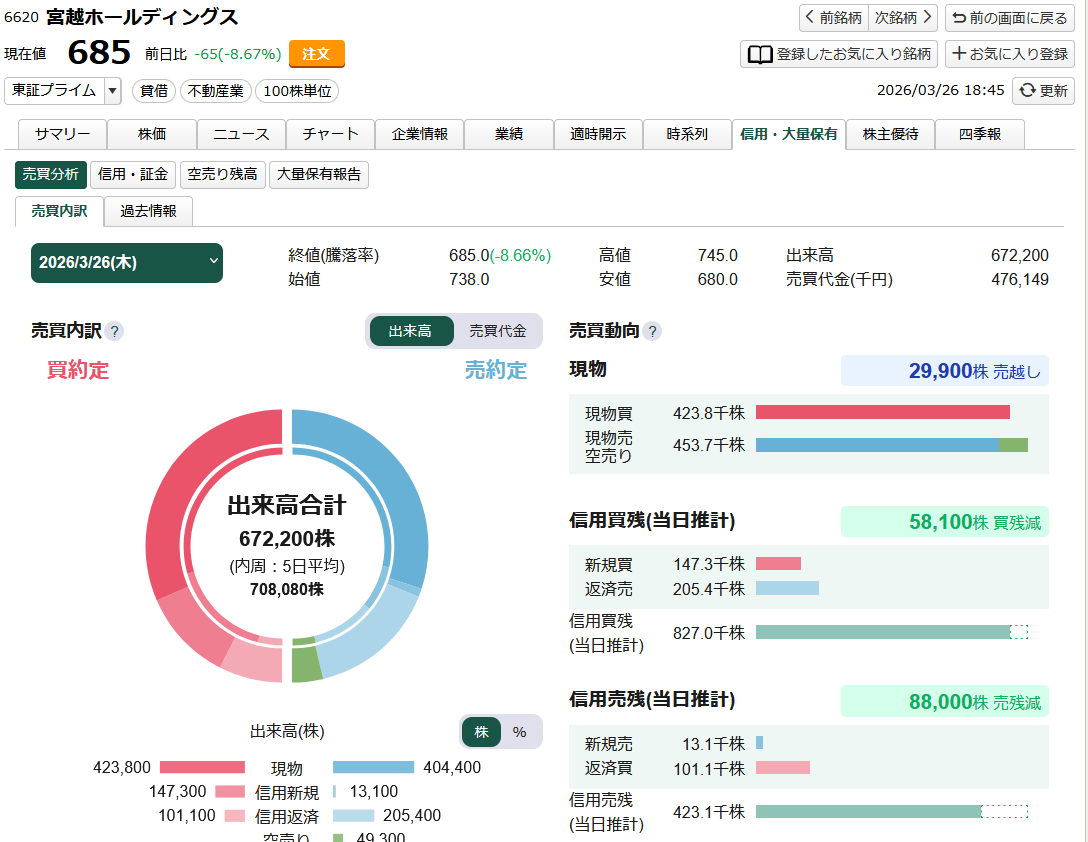Click the orange 注文 order button

click(317, 54)
